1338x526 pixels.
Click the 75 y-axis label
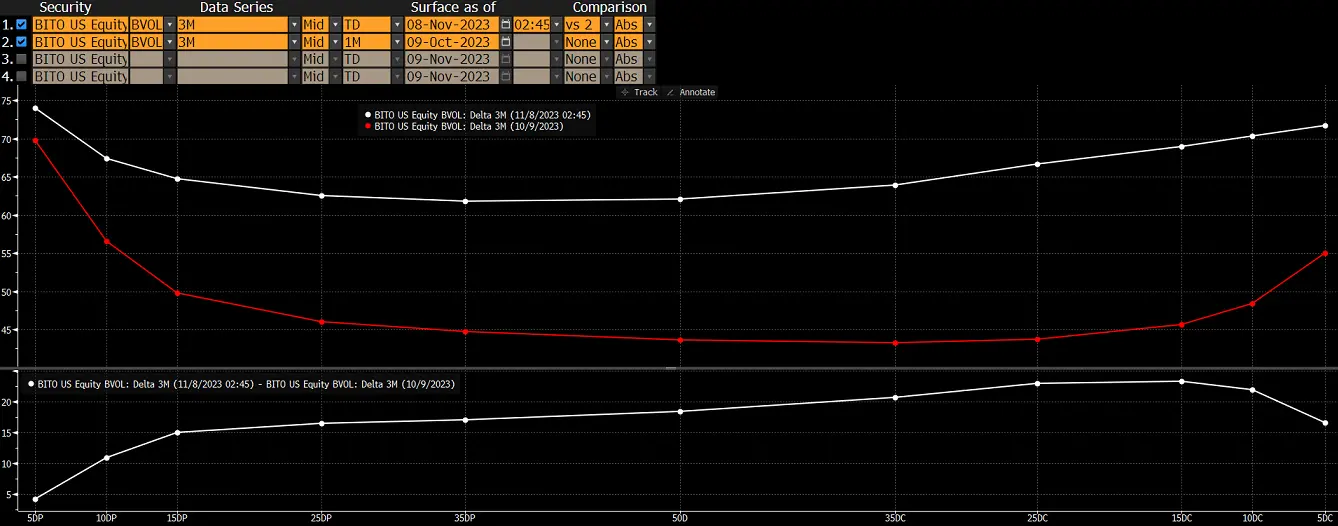click(7, 101)
